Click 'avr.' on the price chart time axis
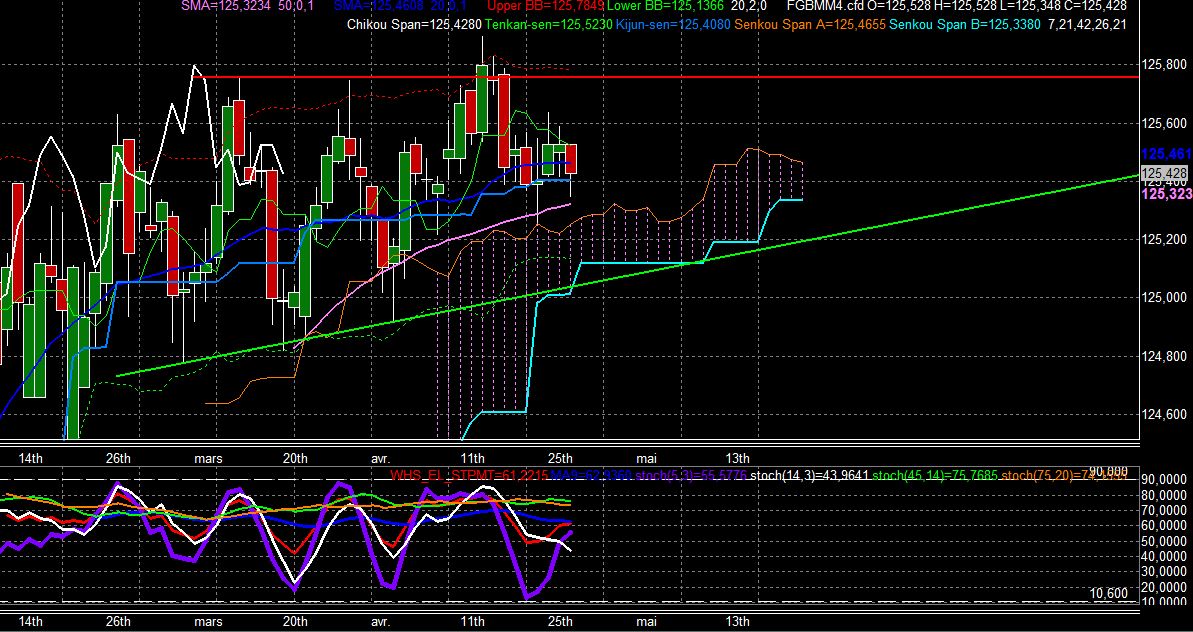Viewport: 1193px width, 632px height. (x=380, y=458)
